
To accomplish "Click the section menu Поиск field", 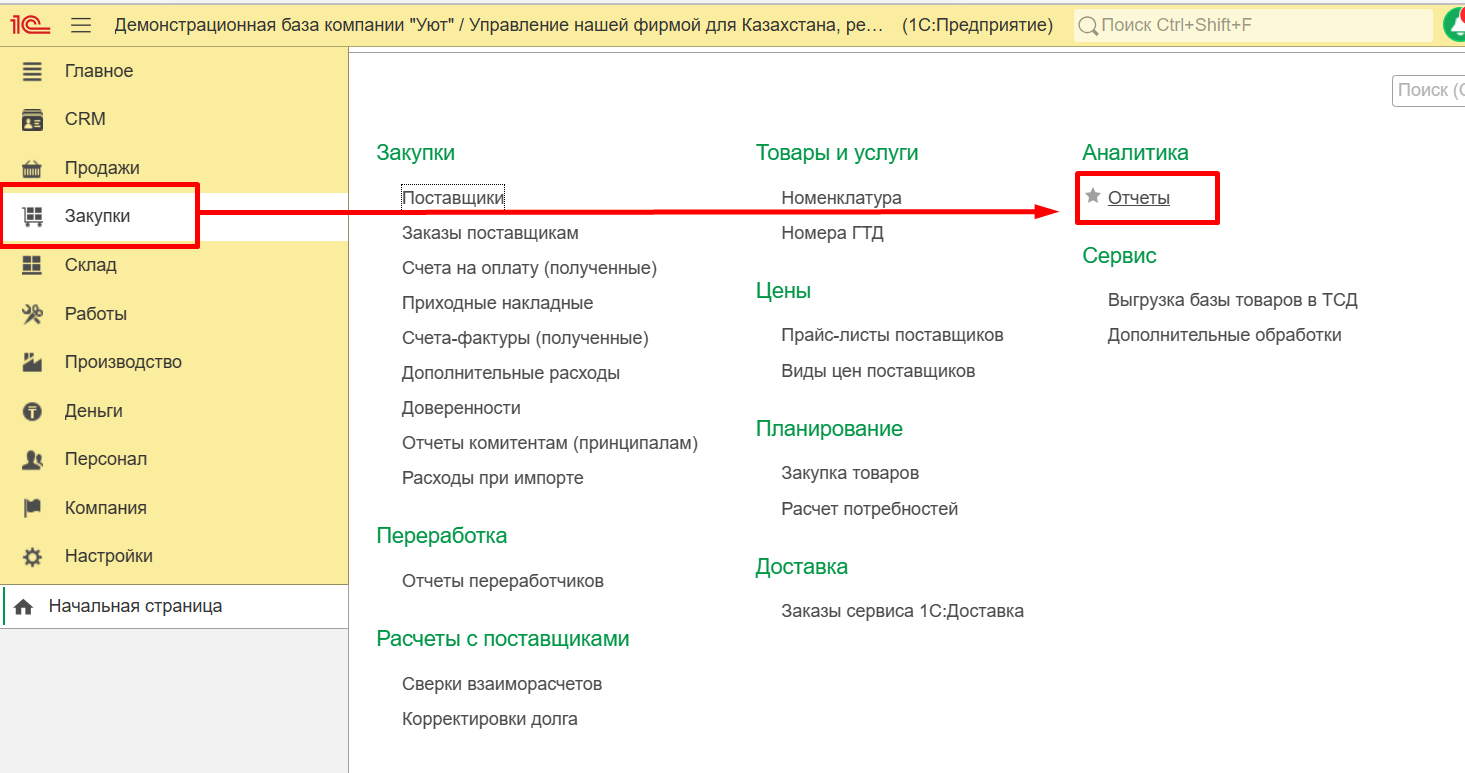I will [x=1428, y=90].
